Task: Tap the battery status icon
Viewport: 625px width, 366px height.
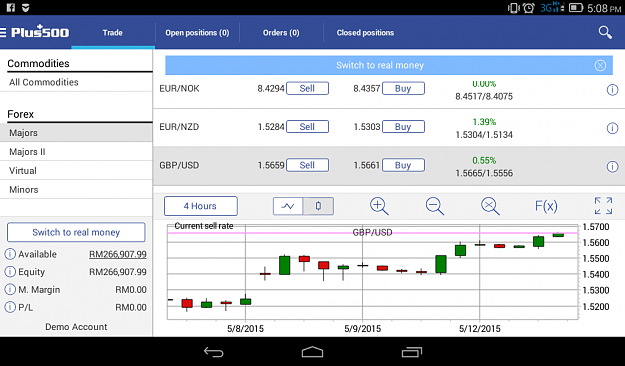Action: pos(576,8)
